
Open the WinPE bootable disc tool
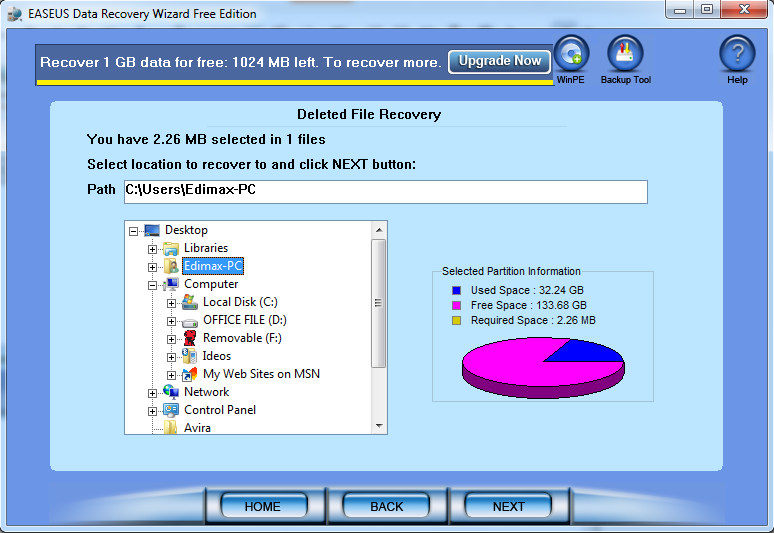tap(571, 53)
